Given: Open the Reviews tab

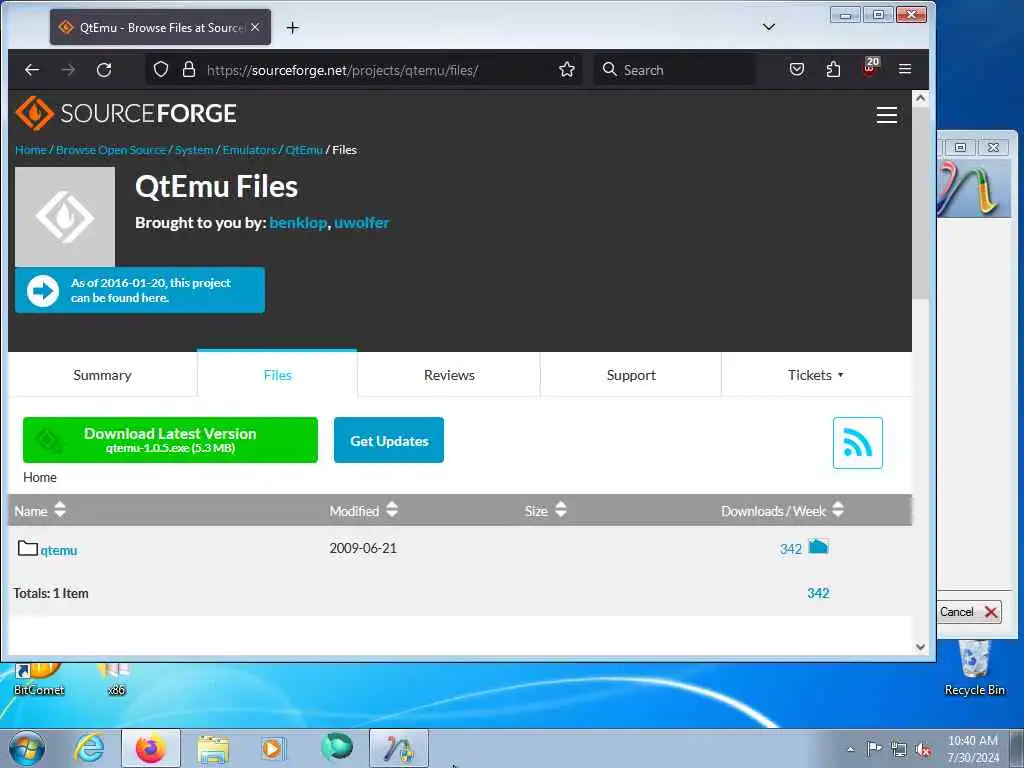Looking at the screenshot, I should [449, 375].
